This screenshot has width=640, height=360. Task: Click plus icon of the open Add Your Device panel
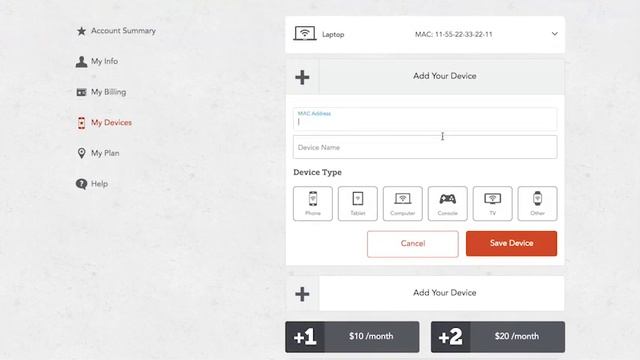pyautogui.click(x=302, y=77)
